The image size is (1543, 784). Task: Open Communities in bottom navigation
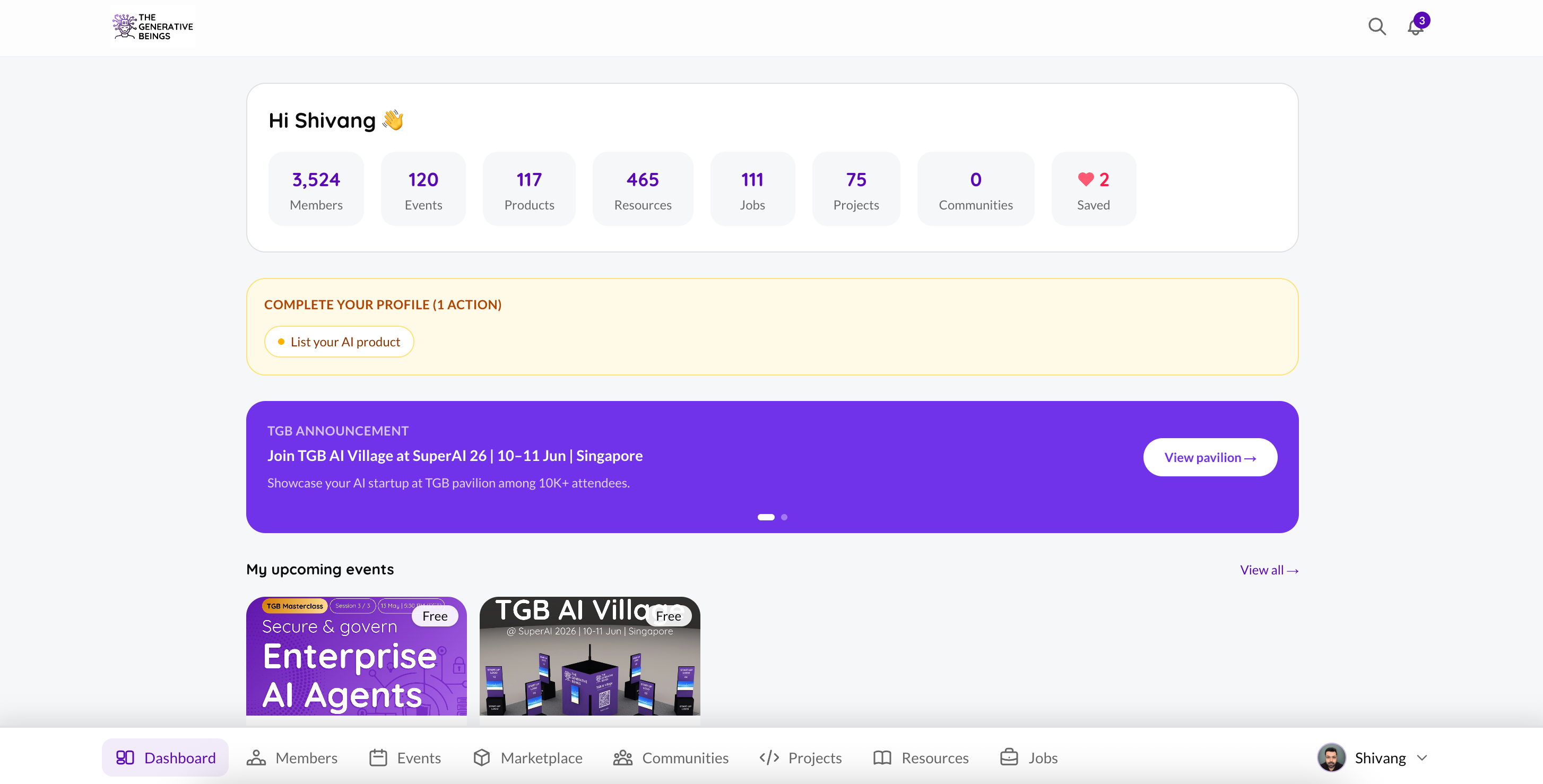(671, 757)
